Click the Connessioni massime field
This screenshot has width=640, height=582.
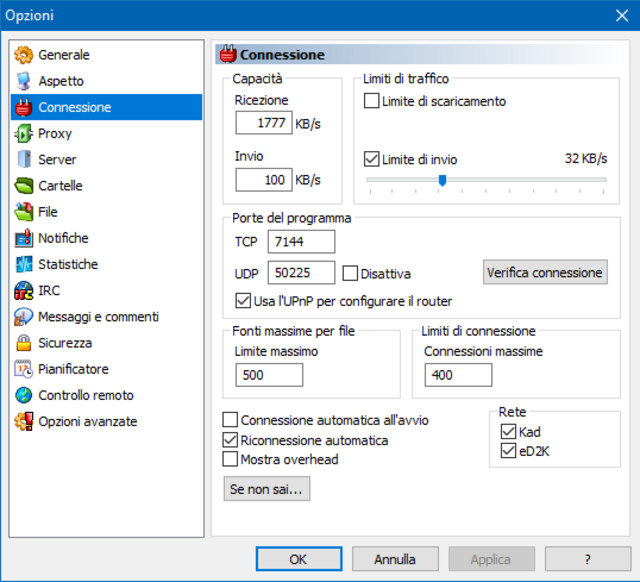458,375
